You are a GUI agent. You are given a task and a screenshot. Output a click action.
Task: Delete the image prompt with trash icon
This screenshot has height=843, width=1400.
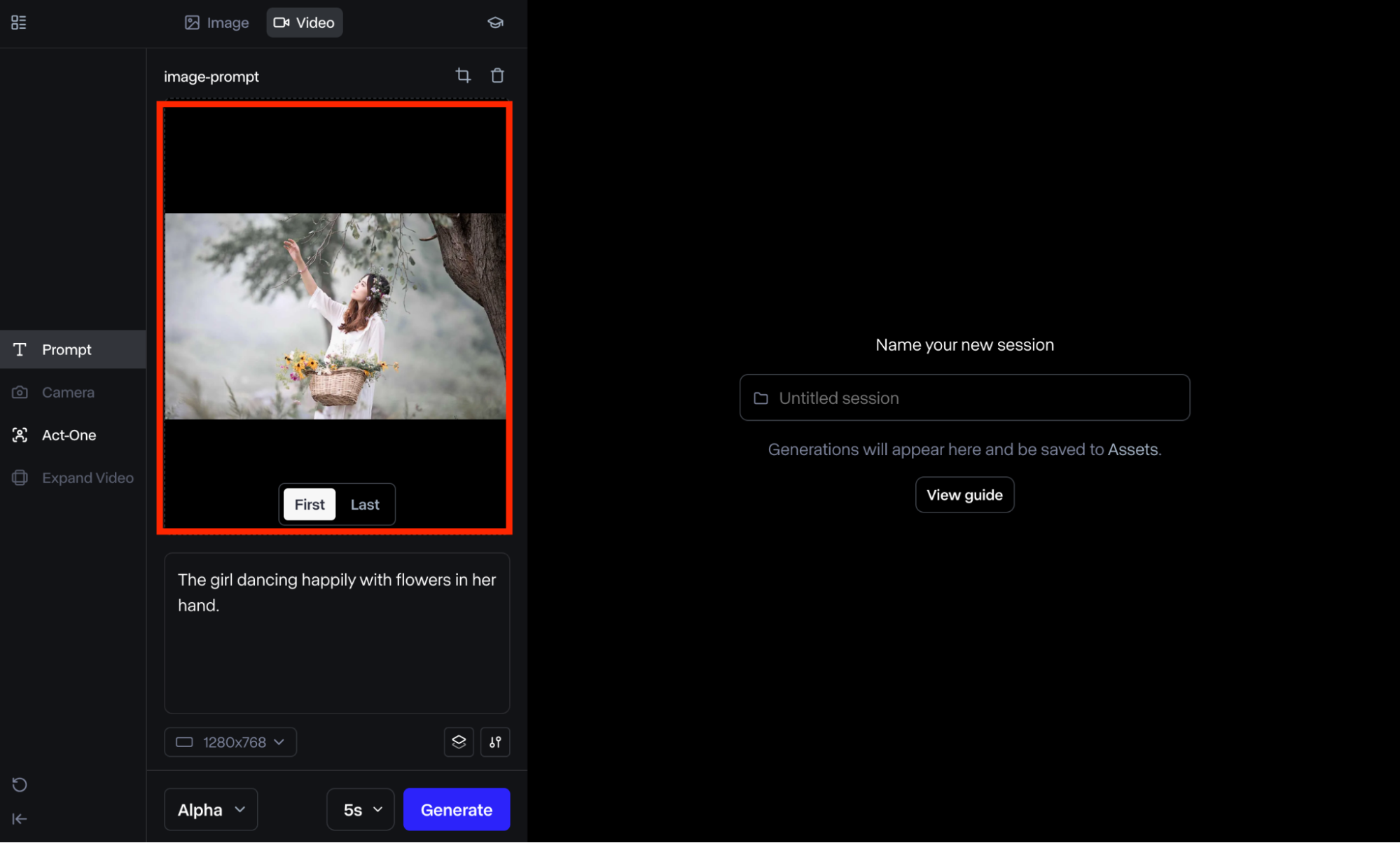tap(497, 76)
